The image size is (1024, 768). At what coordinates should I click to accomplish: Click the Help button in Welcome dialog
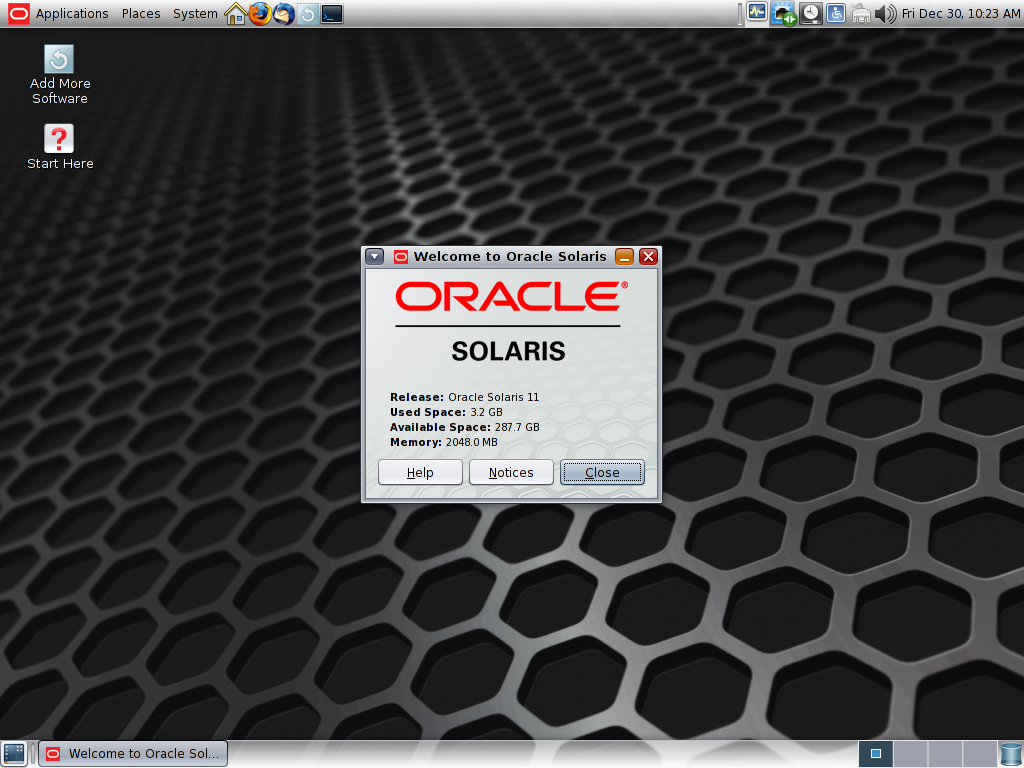(x=420, y=472)
